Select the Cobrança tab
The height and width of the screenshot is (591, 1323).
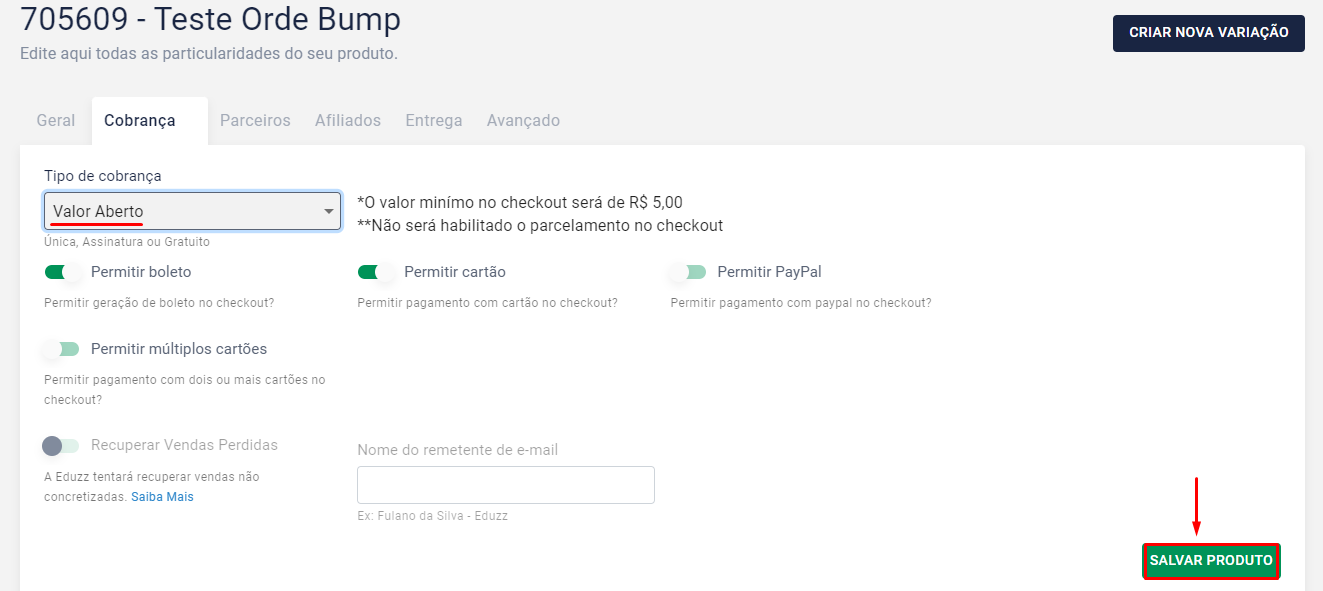click(140, 121)
